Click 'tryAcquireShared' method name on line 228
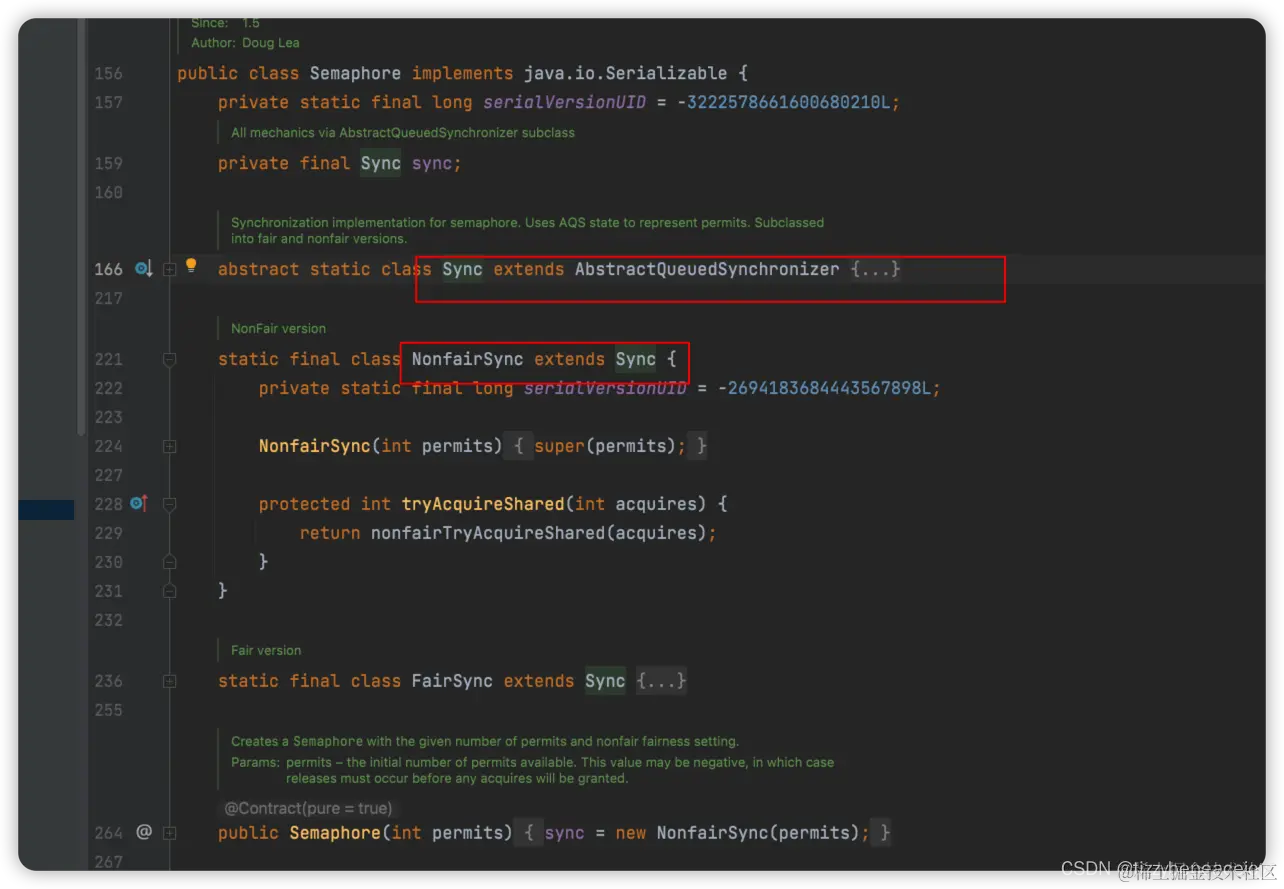Image resolution: width=1284 pixels, height=889 pixels. point(483,504)
